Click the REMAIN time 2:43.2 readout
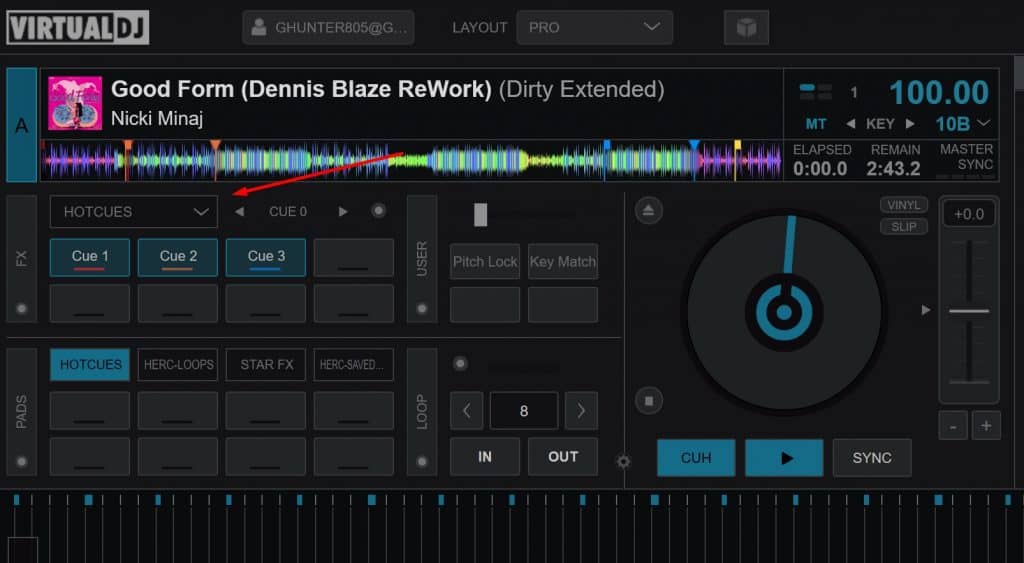This screenshot has height=563, width=1024. [893, 169]
